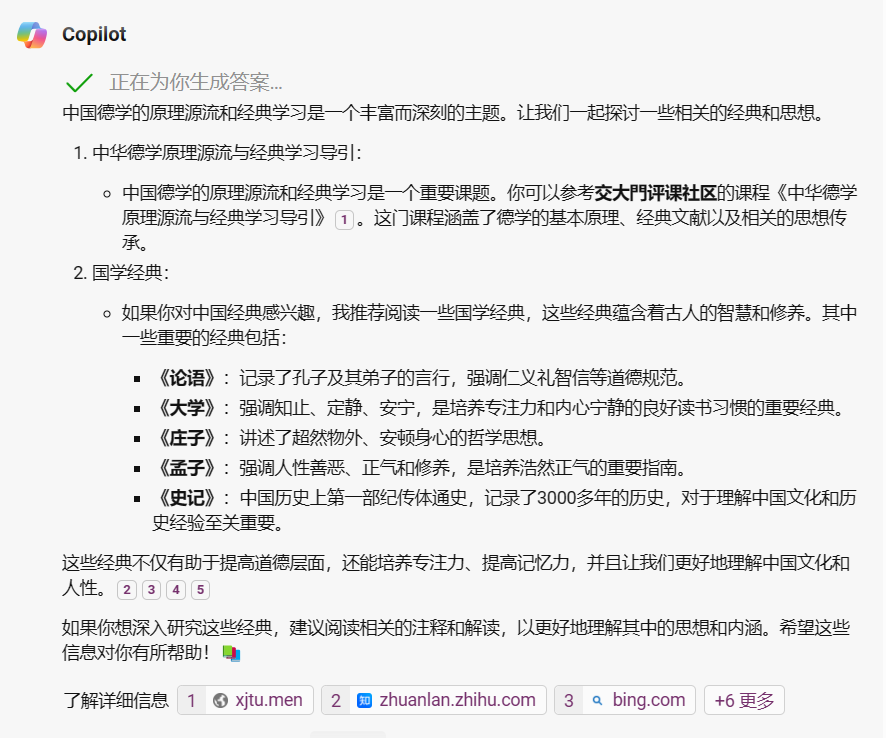Click the globe icon in xjtu.men source

[x=220, y=700]
